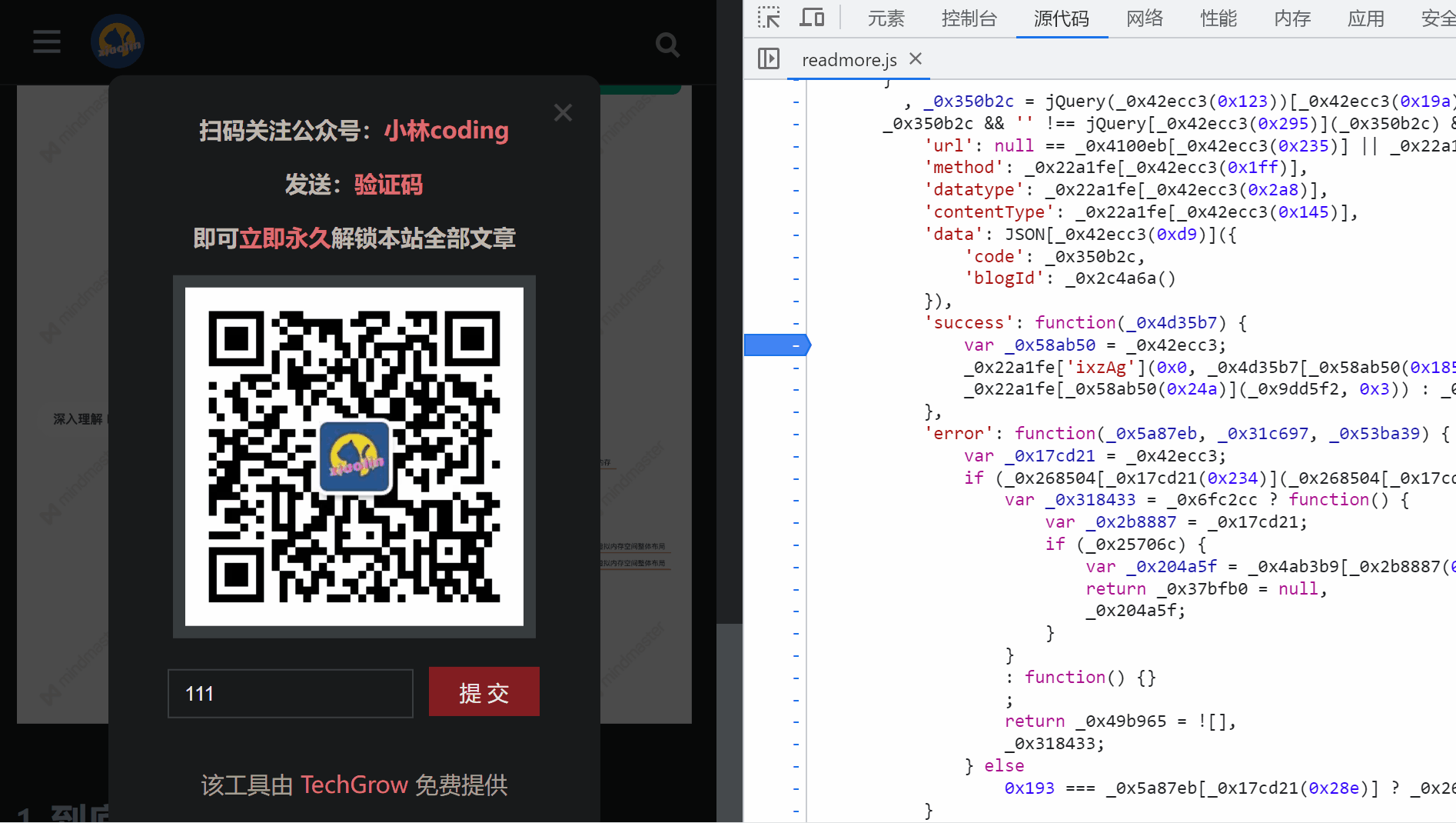
Task: Select the readmore.js file tab
Action: [849, 59]
